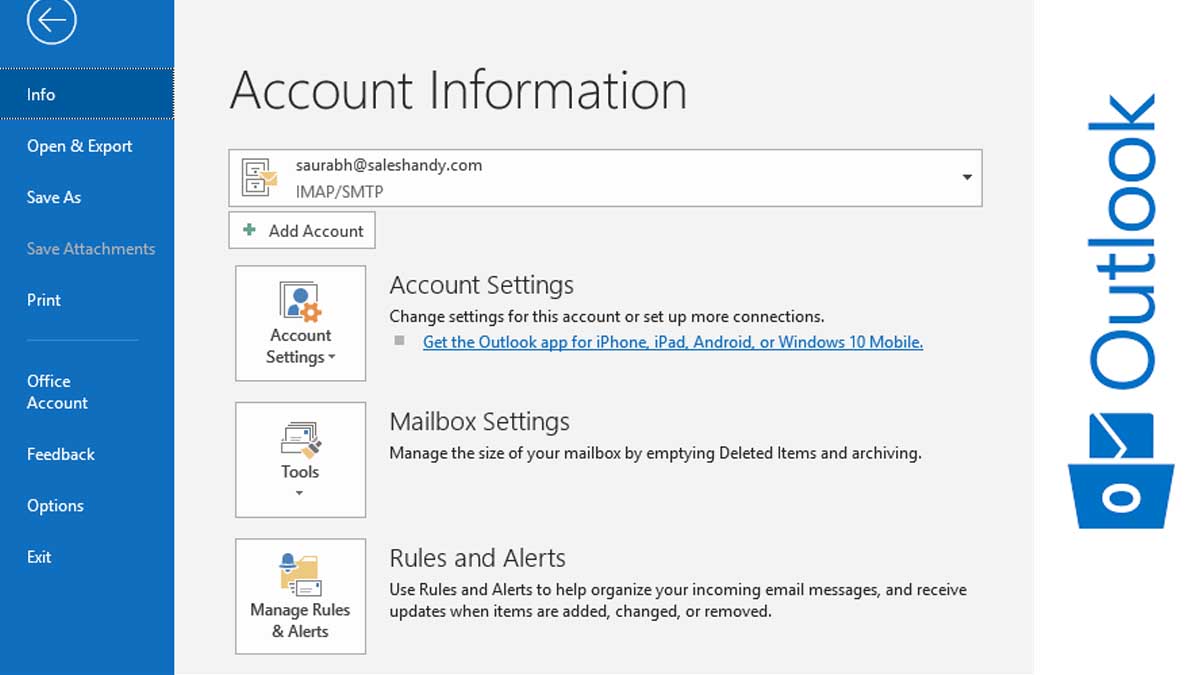Click the Account Settings heading
The width and height of the screenshot is (1200, 675).
(x=481, y=285)
